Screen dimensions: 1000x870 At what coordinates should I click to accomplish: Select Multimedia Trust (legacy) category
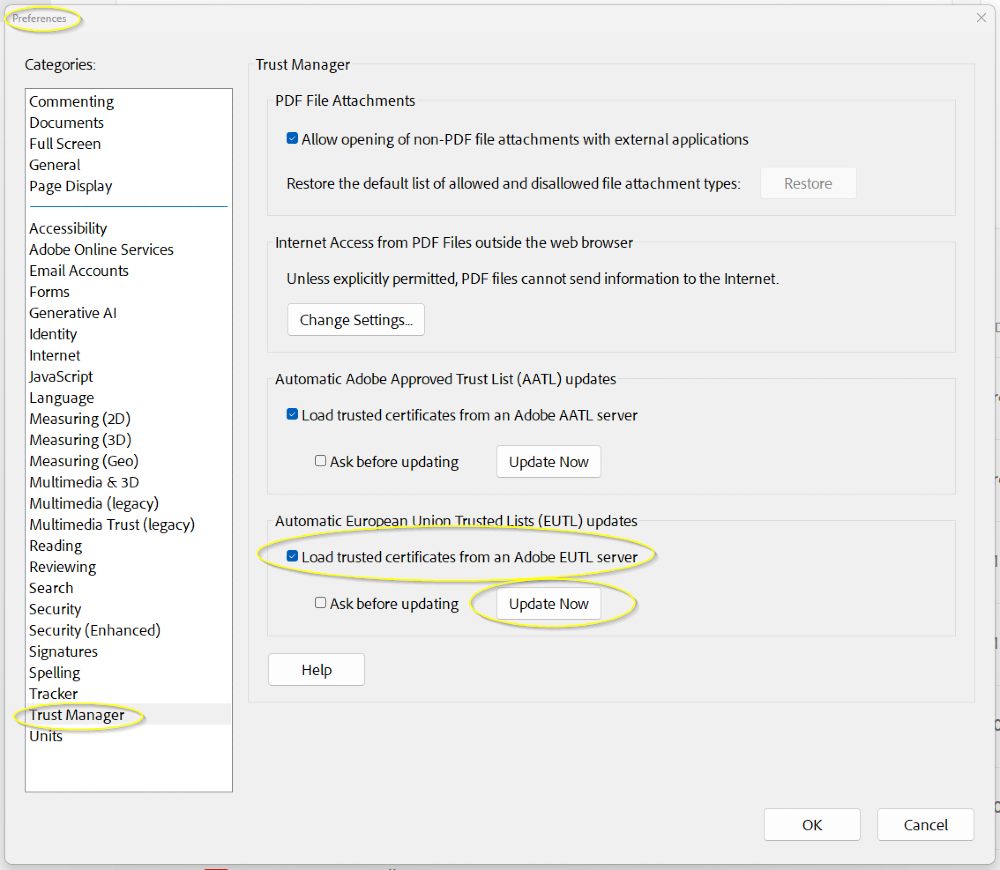coord(111,524)
